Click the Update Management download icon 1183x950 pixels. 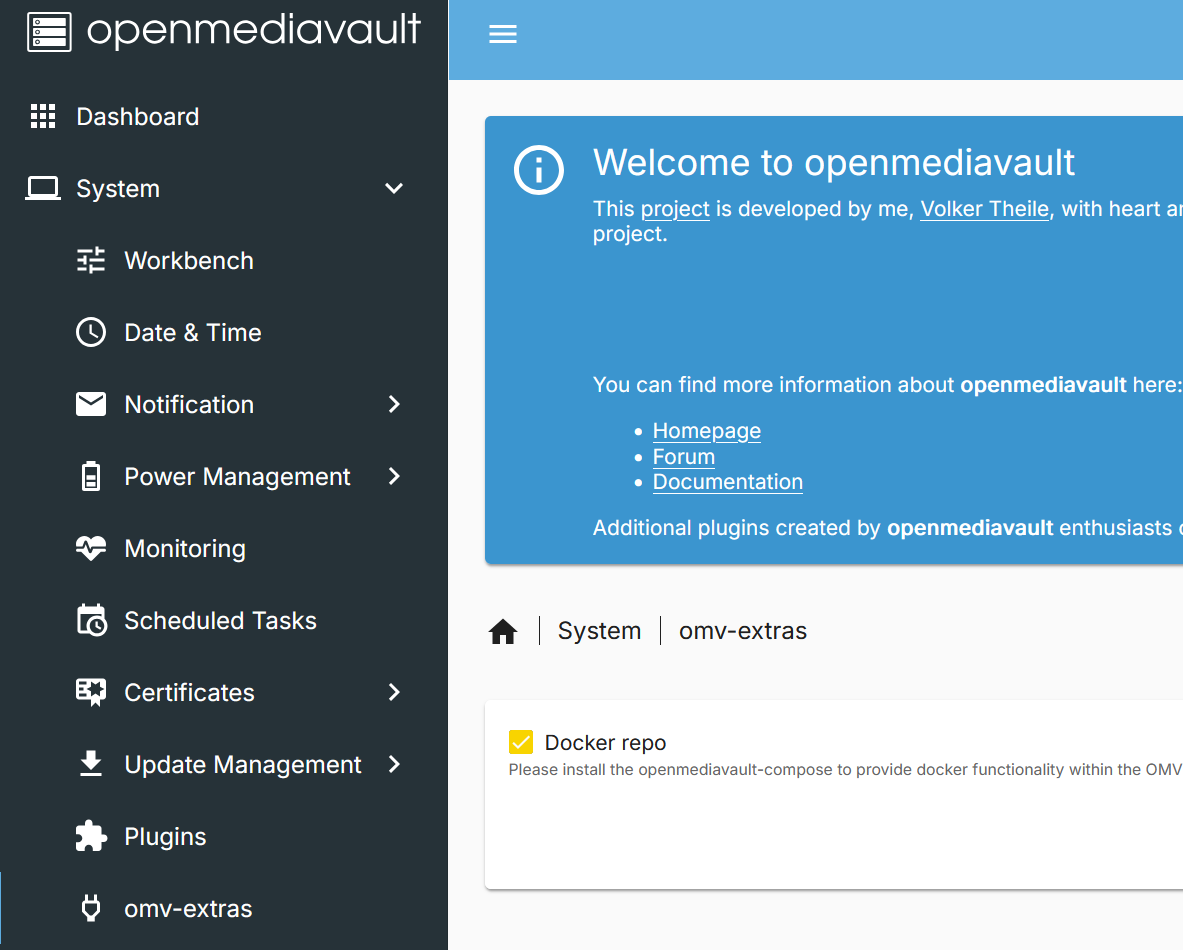click(x=91, y=764)
